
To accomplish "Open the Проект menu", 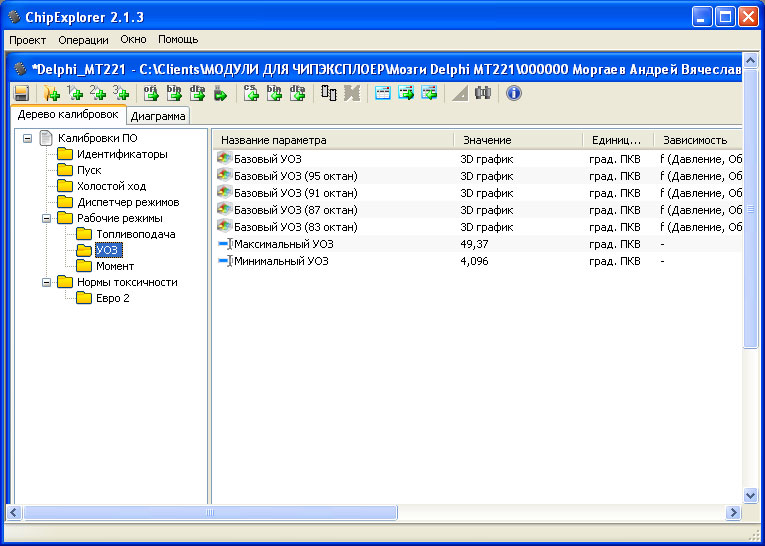I will (28, 40).
